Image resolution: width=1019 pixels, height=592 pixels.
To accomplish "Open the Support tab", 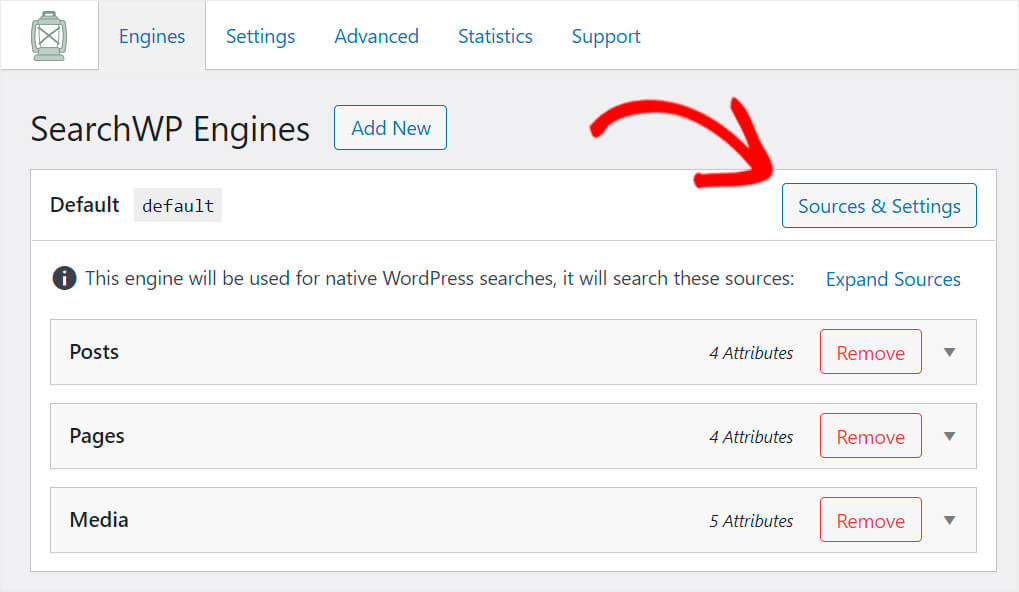I will (x=606, y=36).
